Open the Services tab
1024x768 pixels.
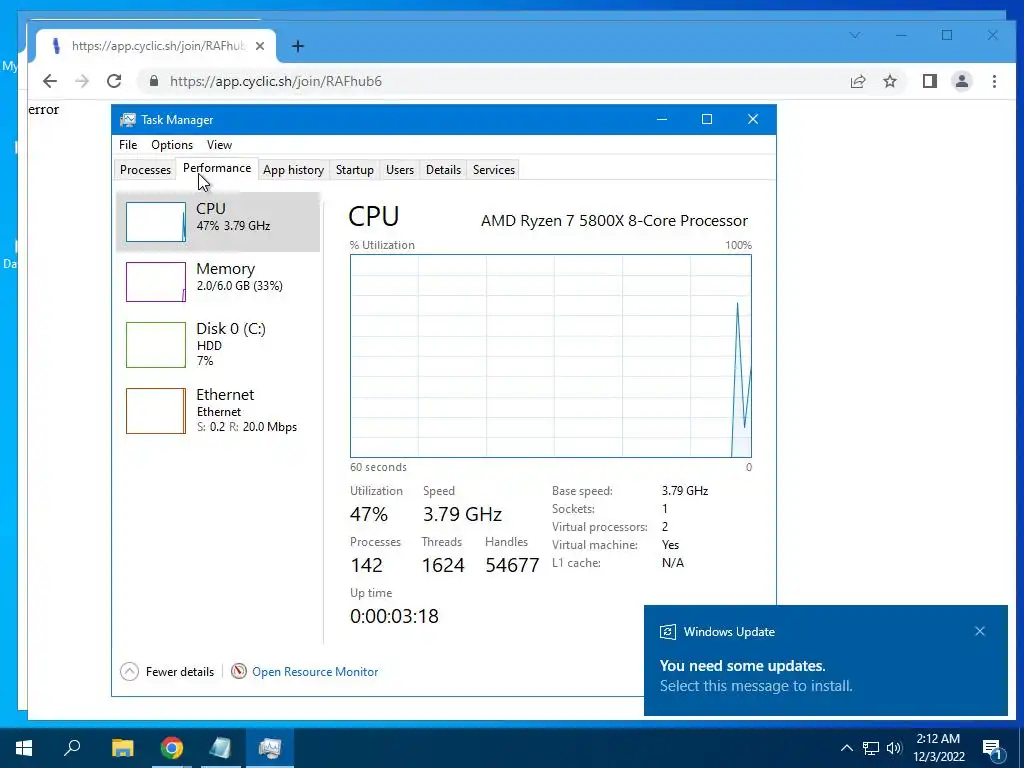[x=494, y=170]
